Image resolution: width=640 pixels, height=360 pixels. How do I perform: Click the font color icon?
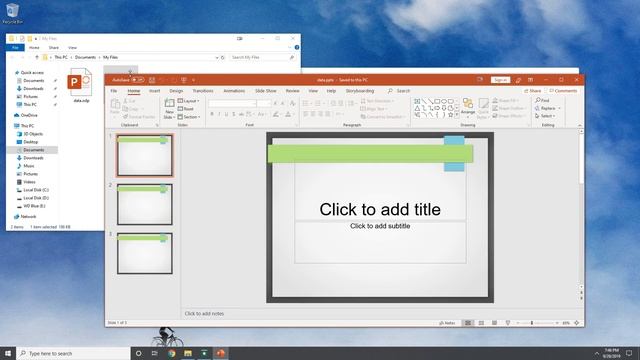tap(288, 115)
